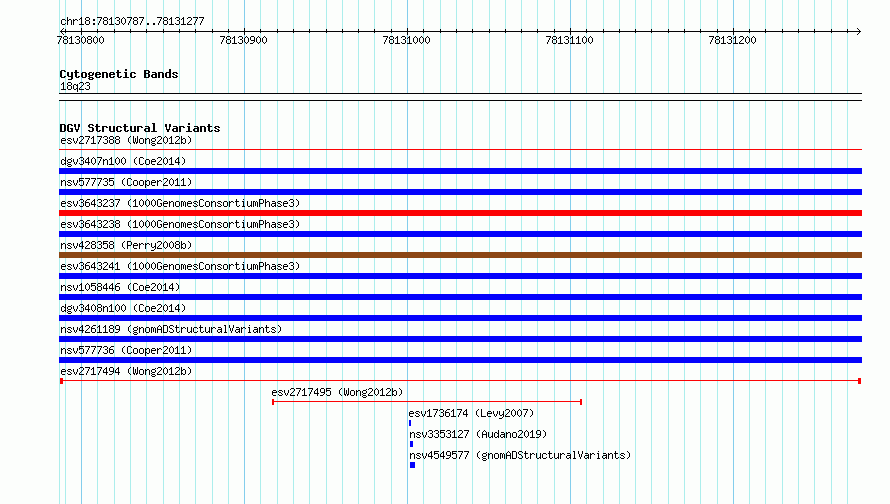Screen dimensions: 890x504
Task: Click the blue bar of nsv1058446
Action: 460,297
